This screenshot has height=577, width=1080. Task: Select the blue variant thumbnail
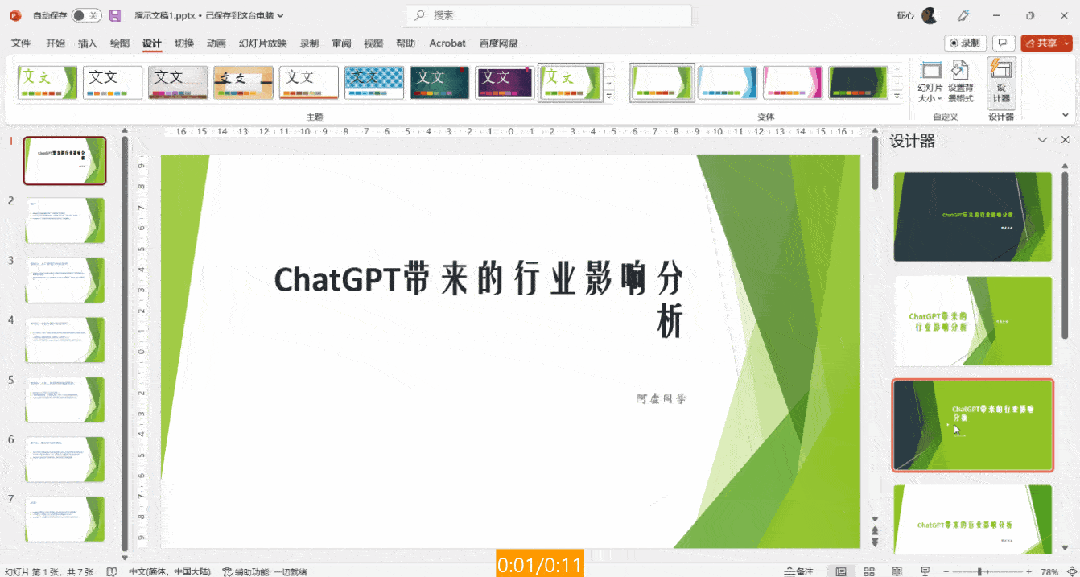(727, 83)
